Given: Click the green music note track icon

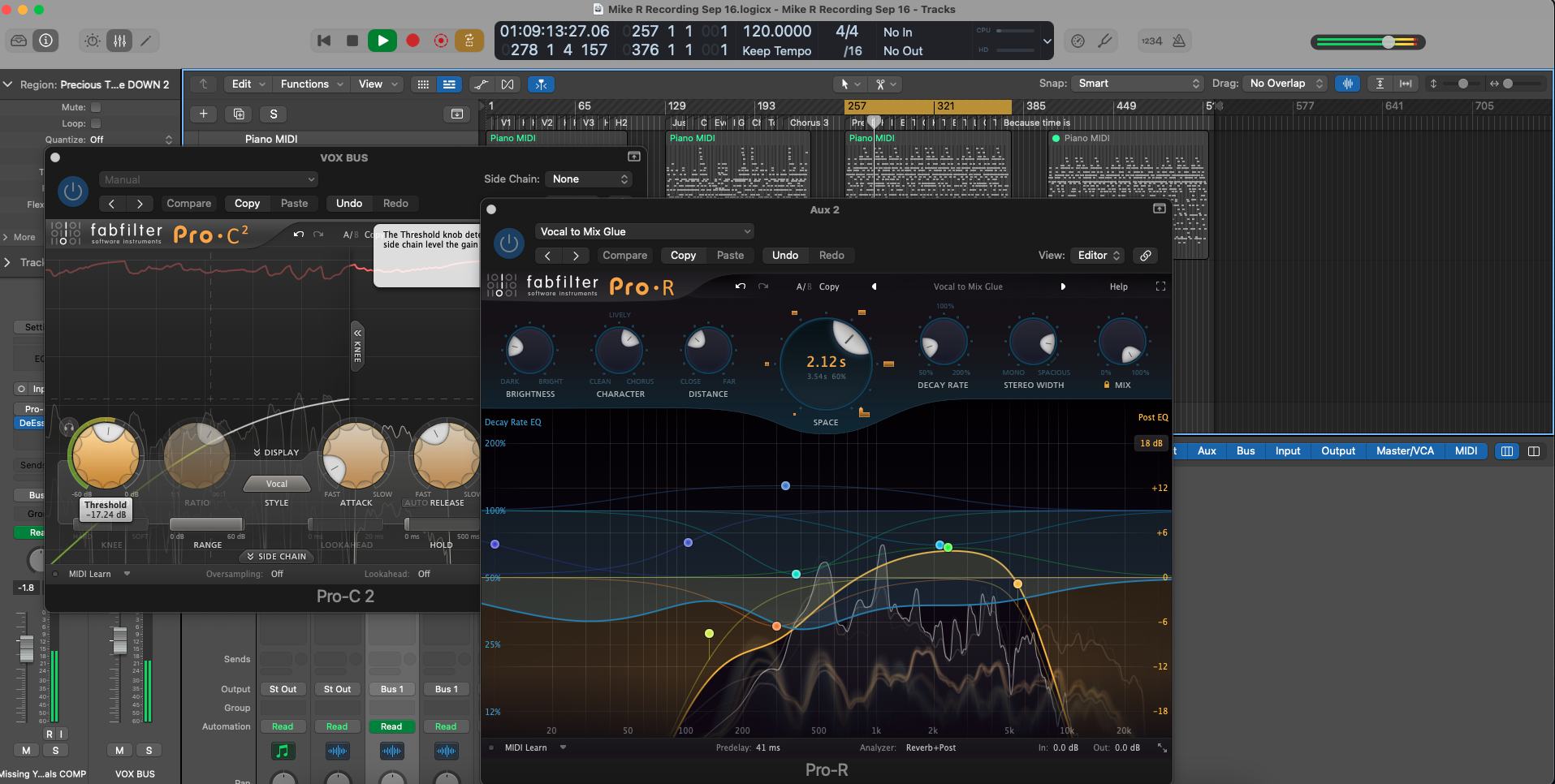Looking at the screenshot, I should click(283, 752).
